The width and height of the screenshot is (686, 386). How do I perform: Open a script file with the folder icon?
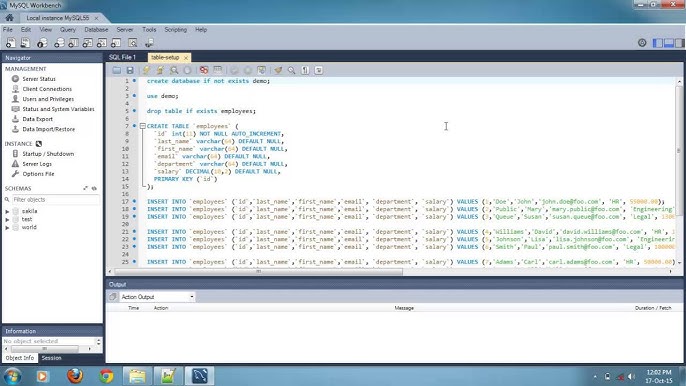click(116, 70)
